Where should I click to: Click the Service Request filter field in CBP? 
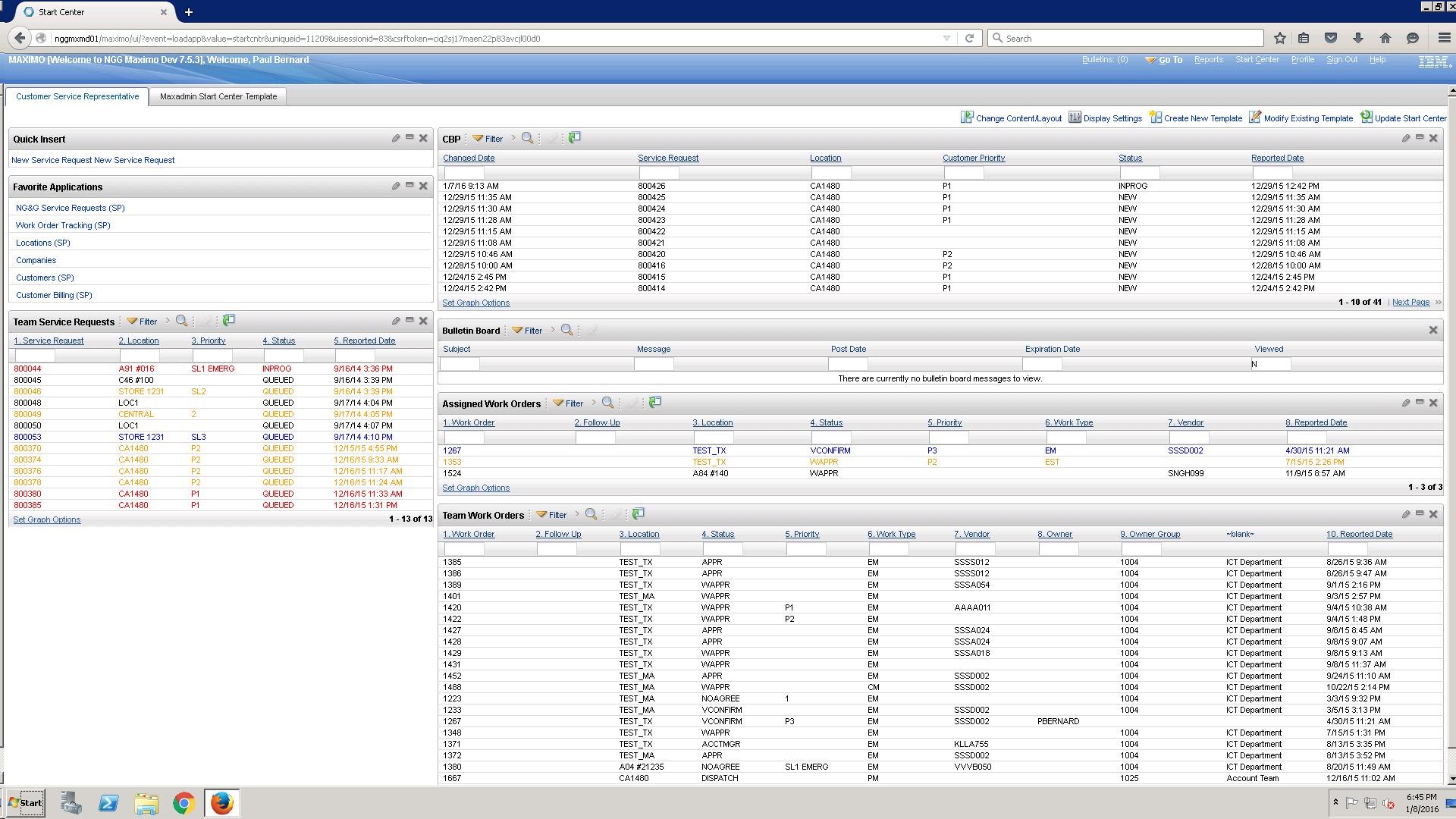[x=658, y=173]
